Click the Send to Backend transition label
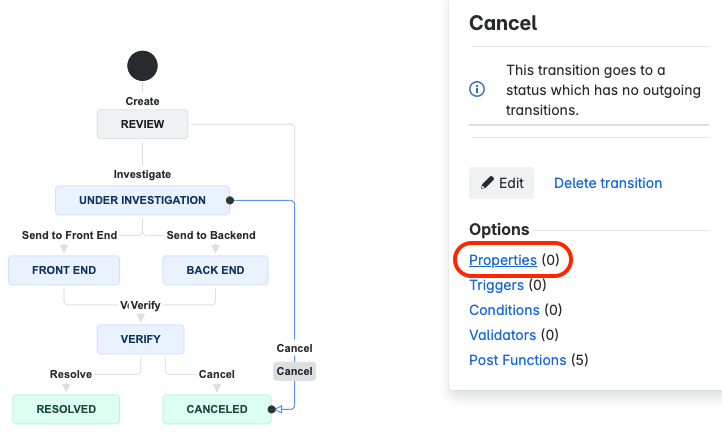This screenshot has width=722, height=438. (x=211, y=235)
